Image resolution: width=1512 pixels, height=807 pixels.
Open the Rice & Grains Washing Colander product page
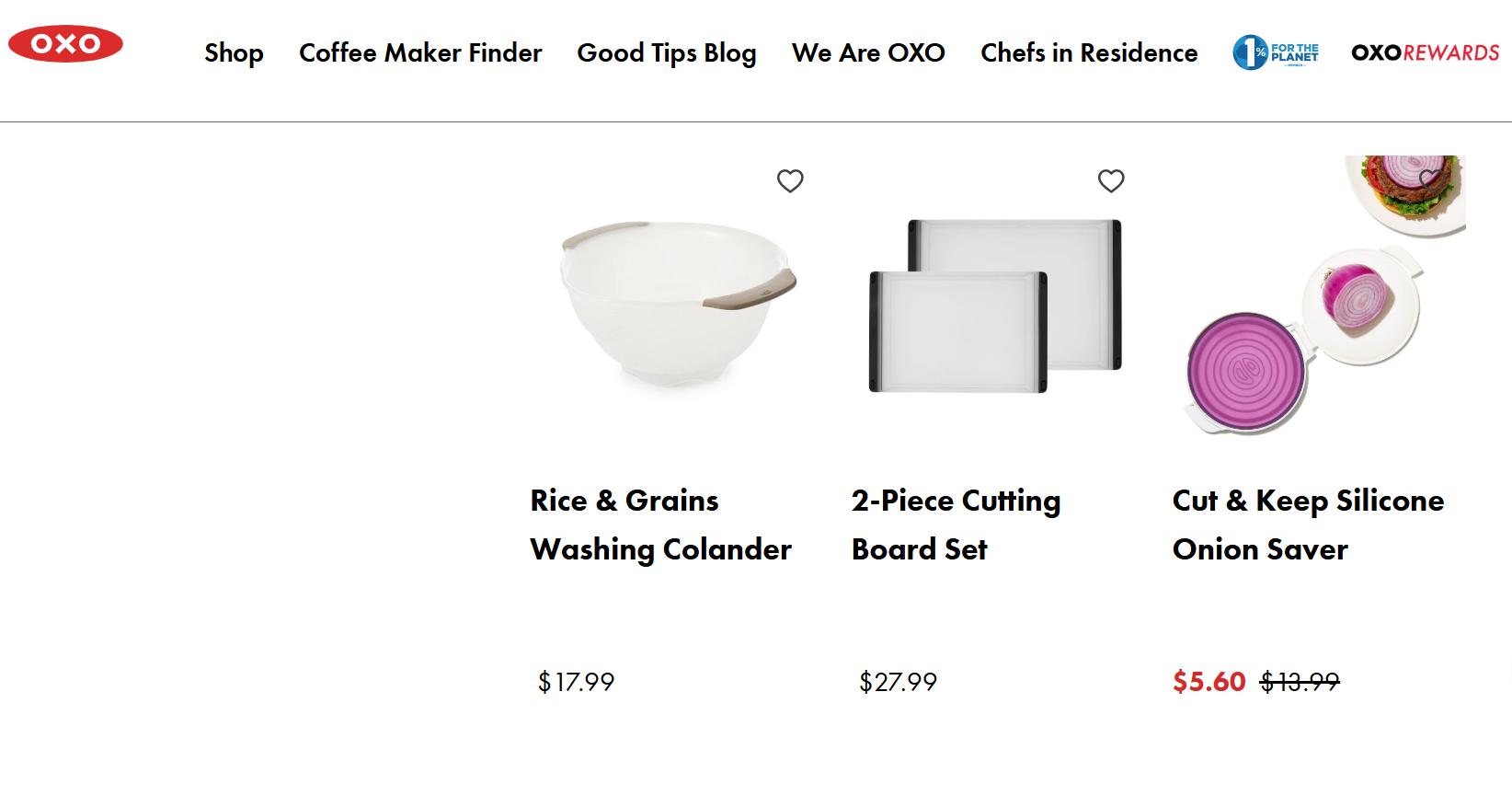(659, 525)
